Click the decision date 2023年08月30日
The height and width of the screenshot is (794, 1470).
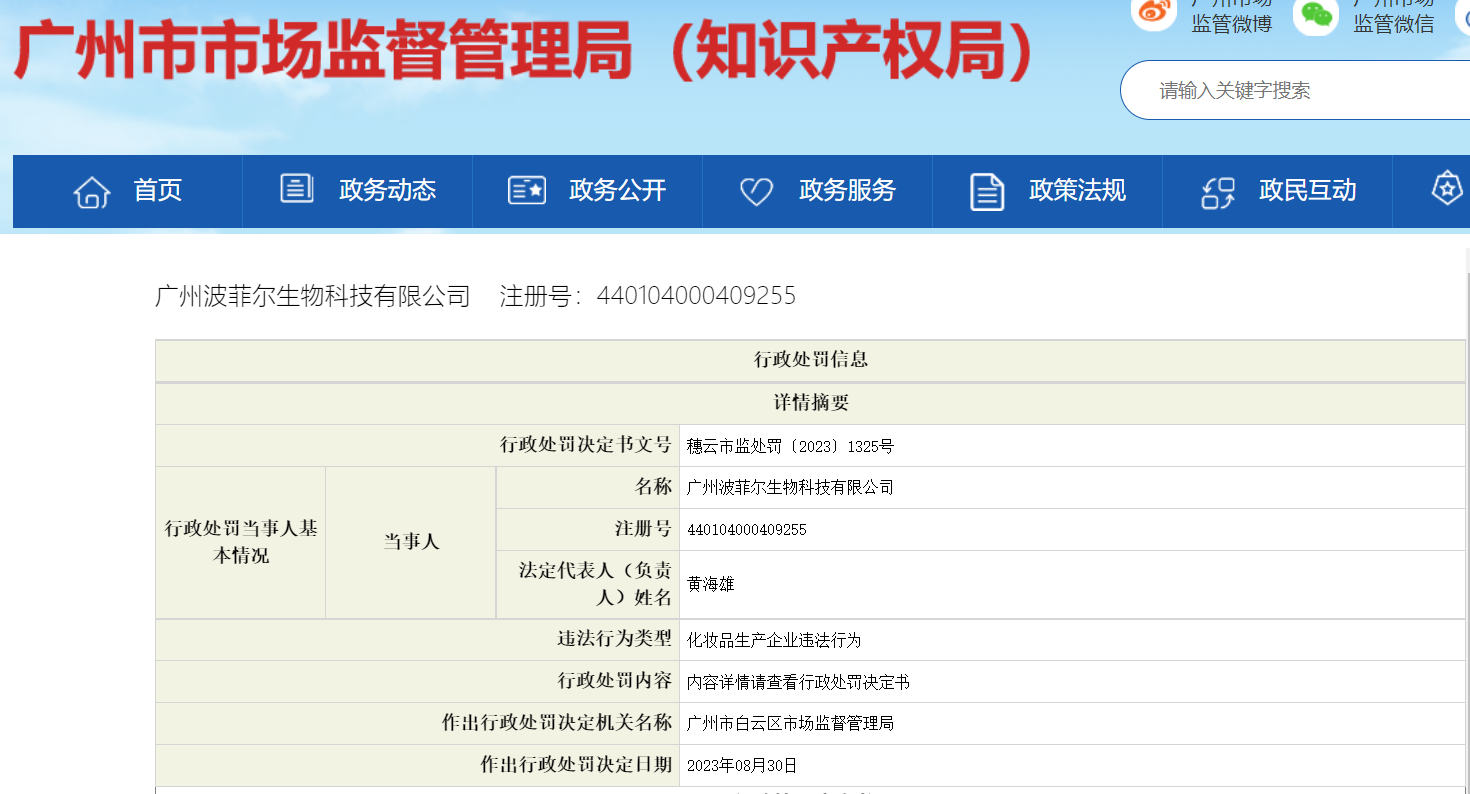[x=742, y=766]
